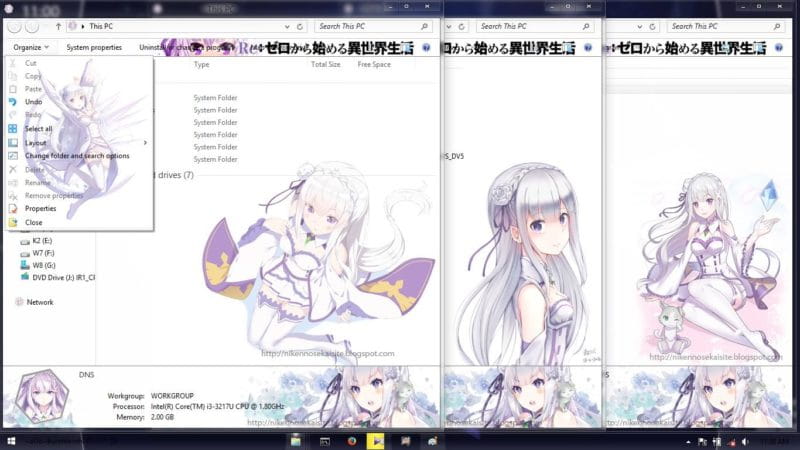The image size is (800, 450).
Task: Go back using the Back arrow button
Action: click(x=14, y=27)
